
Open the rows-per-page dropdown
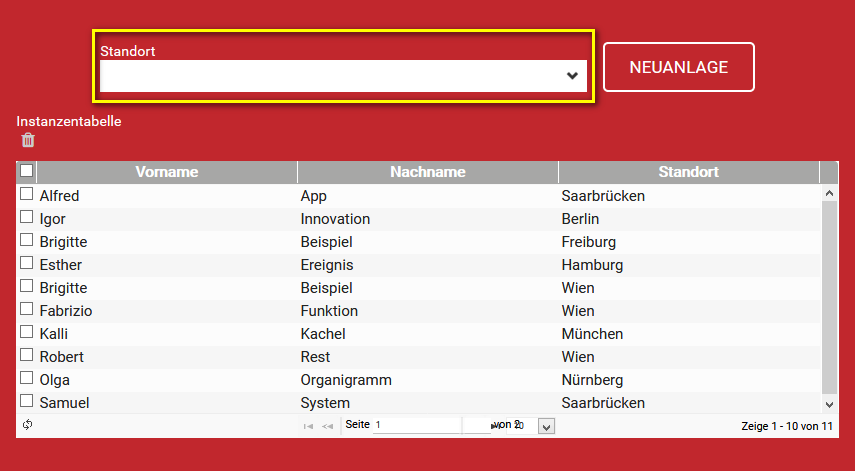click(546, 426)
